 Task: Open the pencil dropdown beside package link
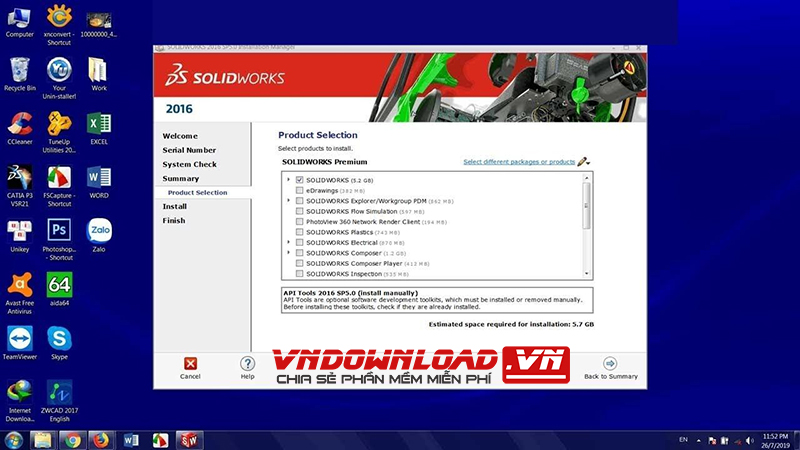click(x=584, y=162)
